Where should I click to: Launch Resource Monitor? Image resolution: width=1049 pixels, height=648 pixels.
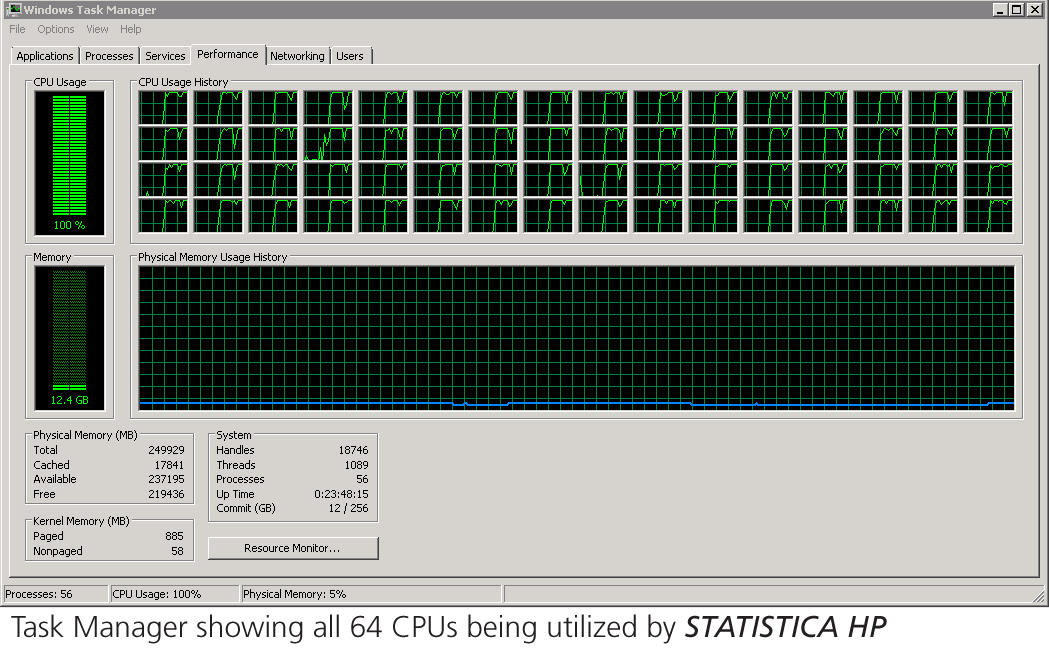click(292, 547)
